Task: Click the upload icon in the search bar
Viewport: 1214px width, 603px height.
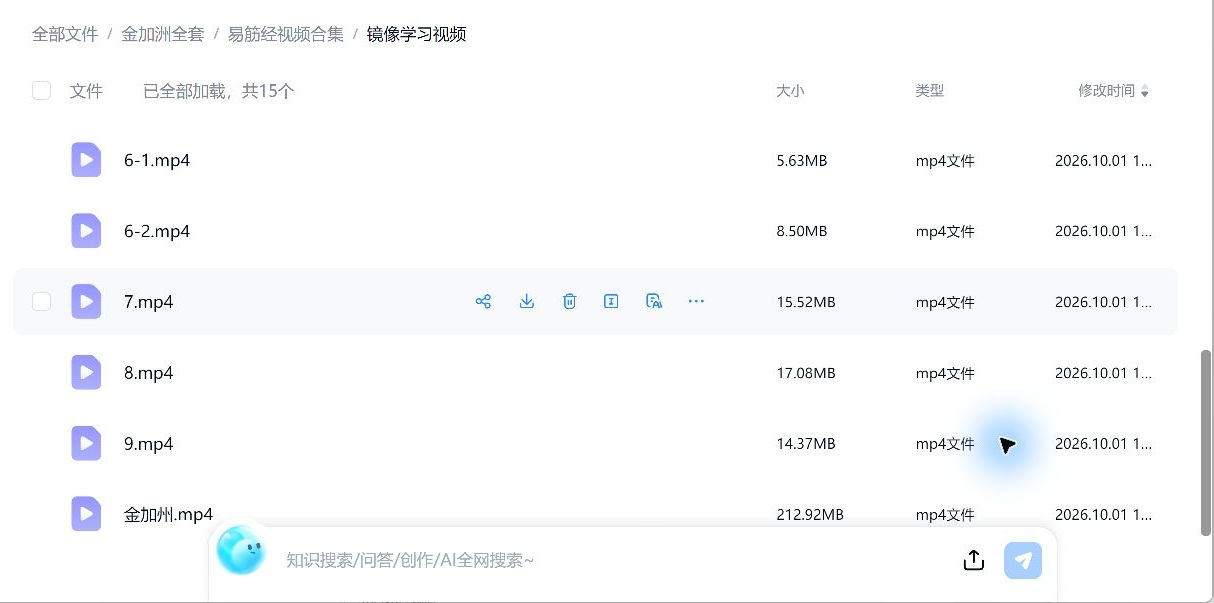Action: pyautogui.click(x=974, y=560)
